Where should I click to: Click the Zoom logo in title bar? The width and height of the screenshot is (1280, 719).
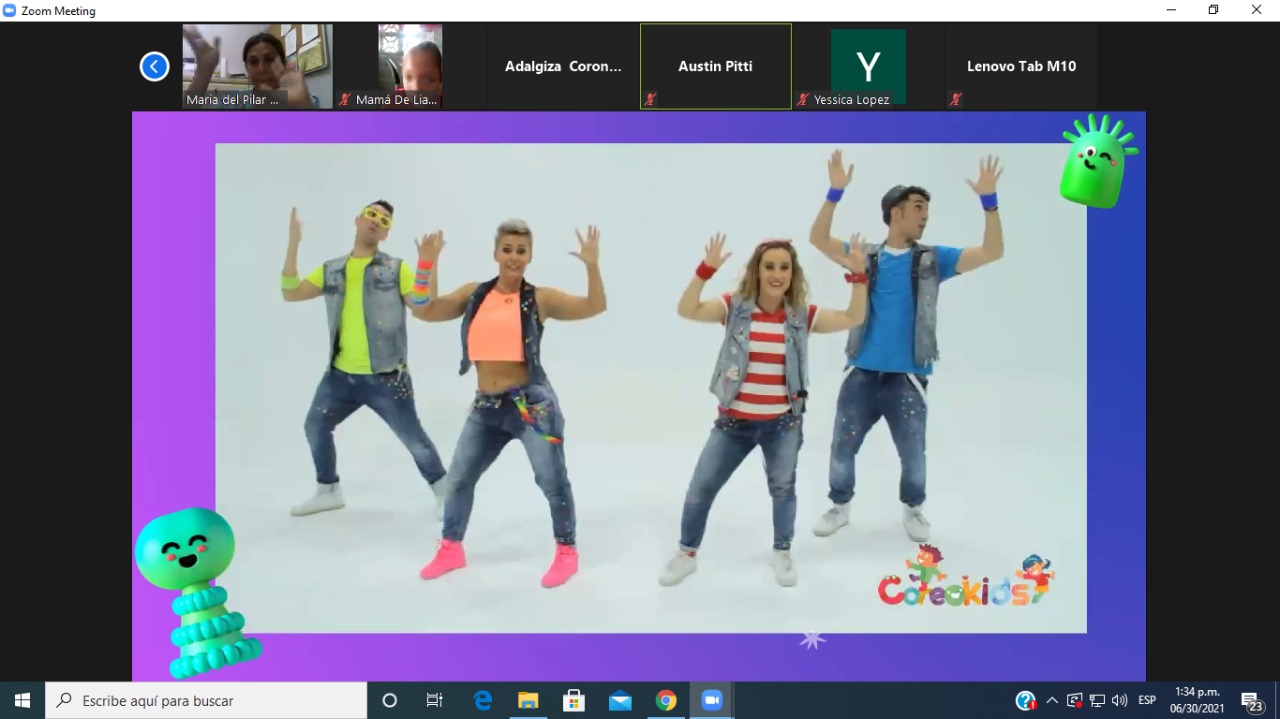(x=10, y=10)
